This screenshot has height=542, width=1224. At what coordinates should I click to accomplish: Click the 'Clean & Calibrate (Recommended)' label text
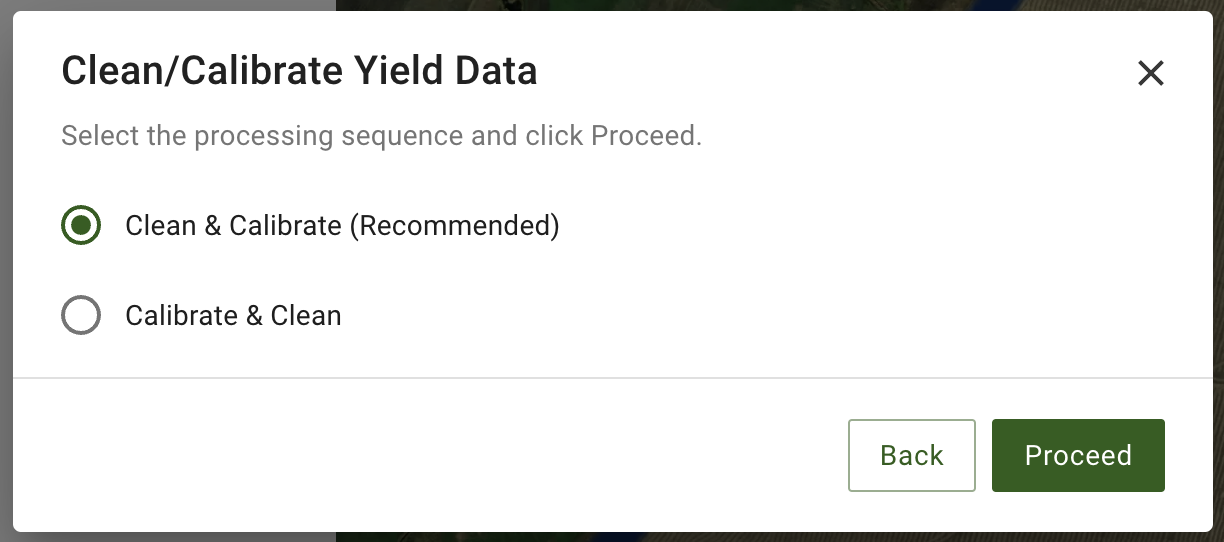pyautogui.click(x=341, y=226)
